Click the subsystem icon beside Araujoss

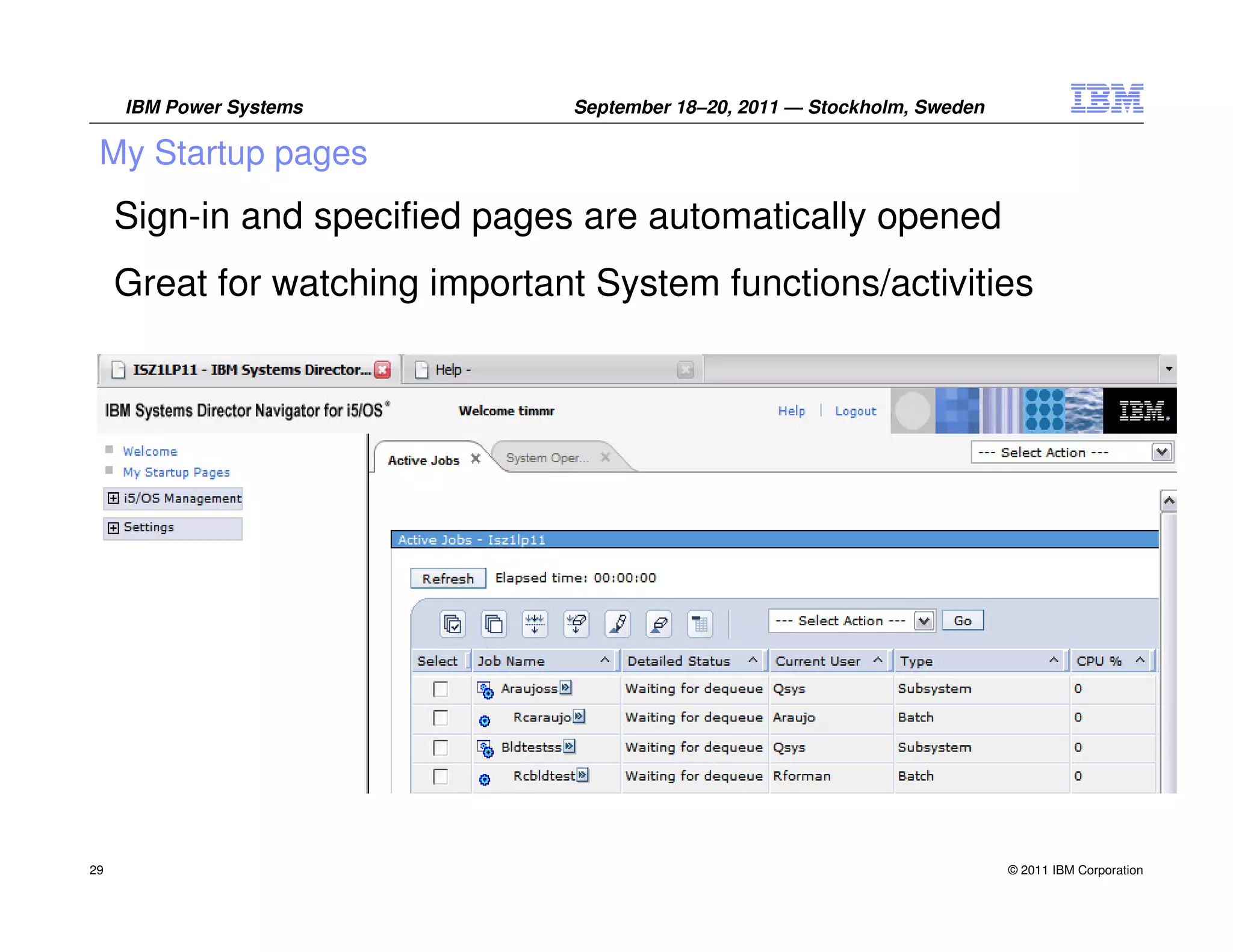pyautogui.click(x=485, y=690)
